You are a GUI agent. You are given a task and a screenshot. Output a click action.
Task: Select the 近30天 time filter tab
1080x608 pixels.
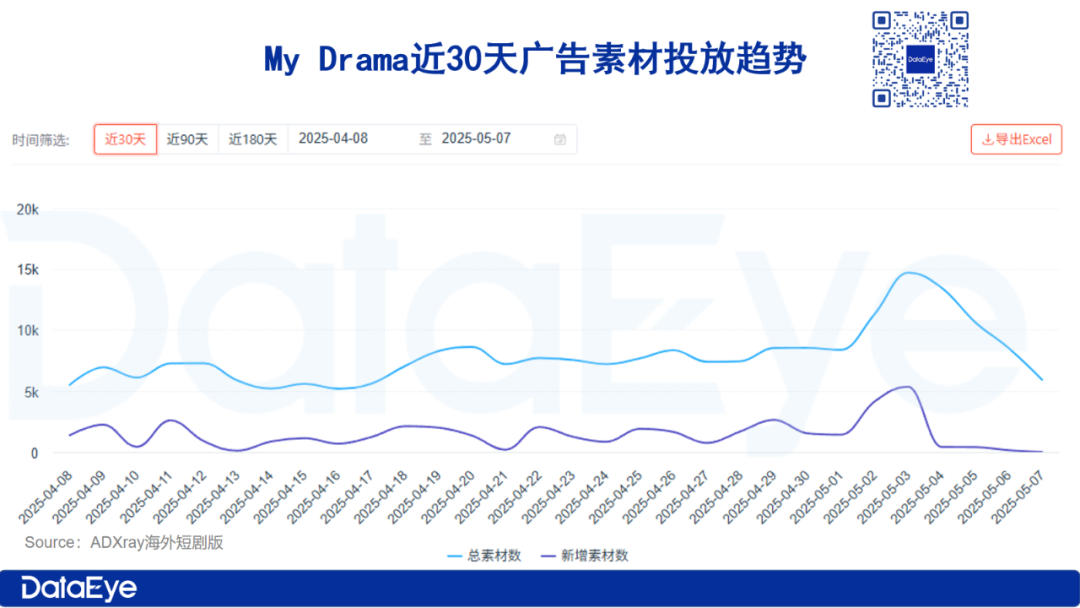tap(125, 140)
